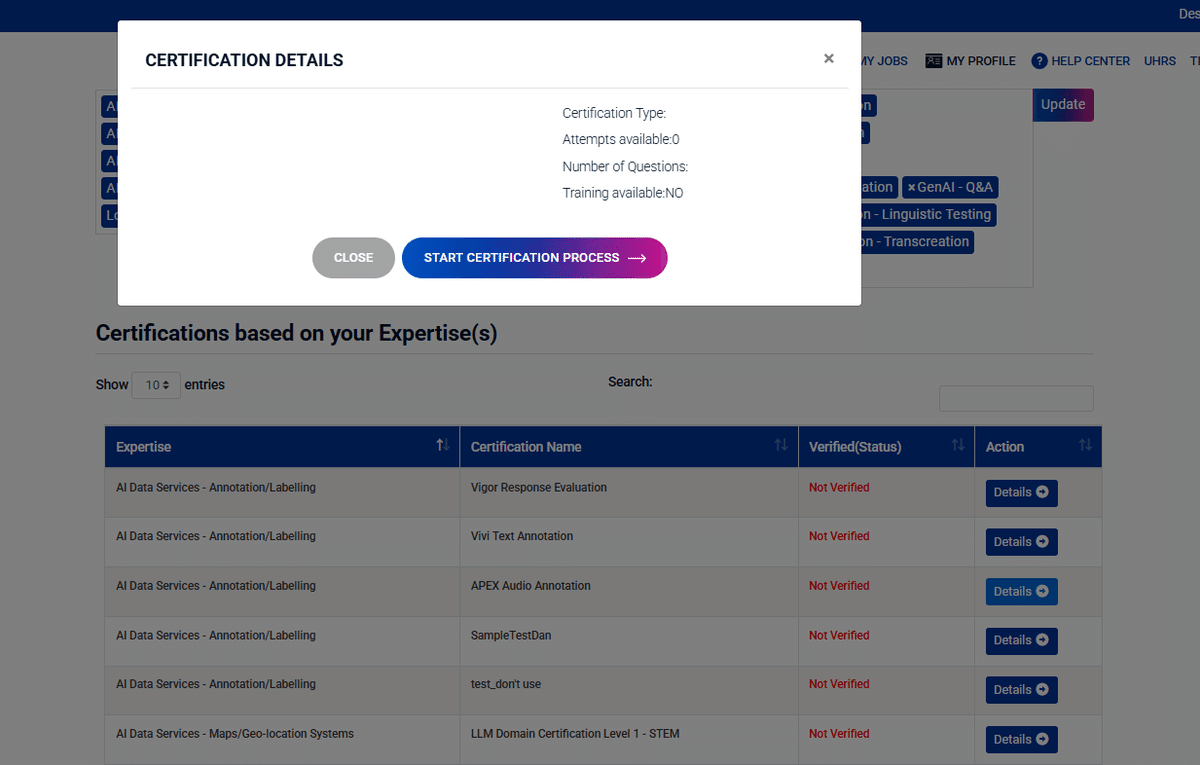
Task: Open Details for Vivi Text Annotation
Action: tap(1021, 542)
